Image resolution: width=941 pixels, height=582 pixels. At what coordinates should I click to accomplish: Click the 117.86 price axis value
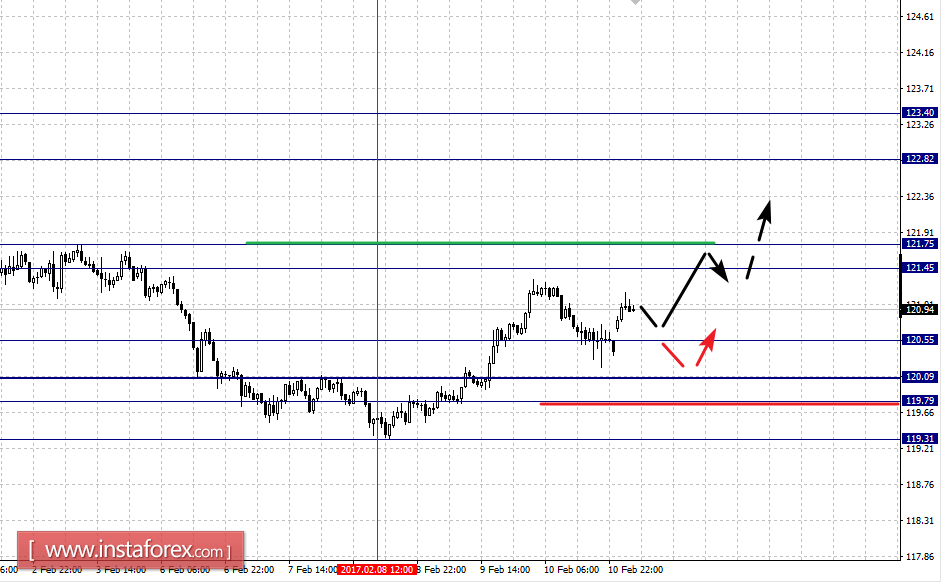point(919,557)
